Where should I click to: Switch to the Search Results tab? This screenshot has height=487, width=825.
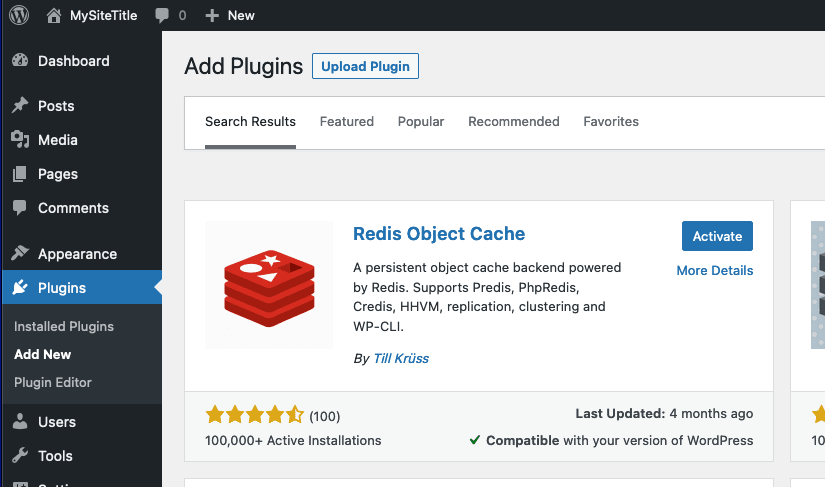(x=250, y=123)
